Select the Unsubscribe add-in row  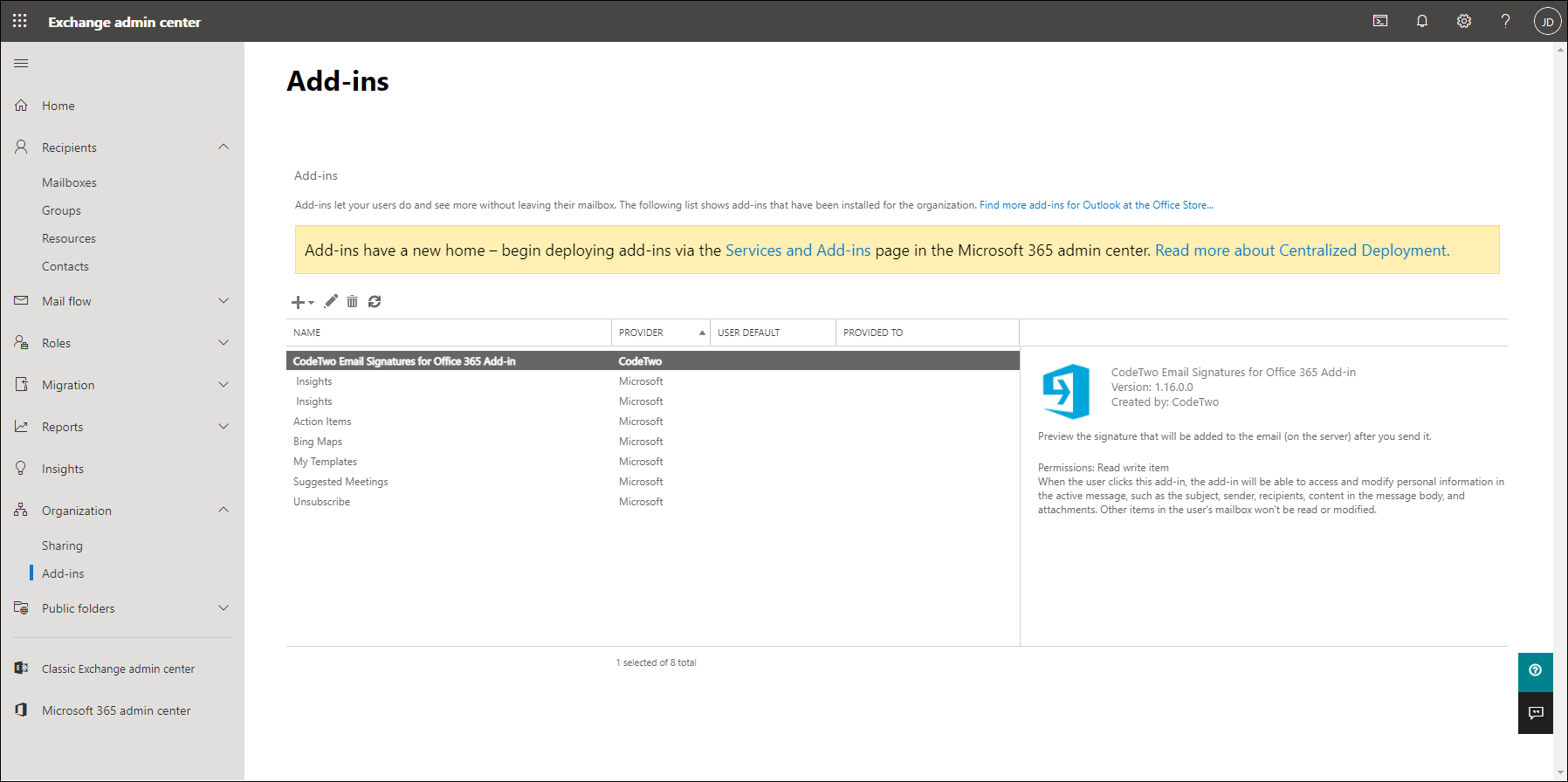coord(653,502)
